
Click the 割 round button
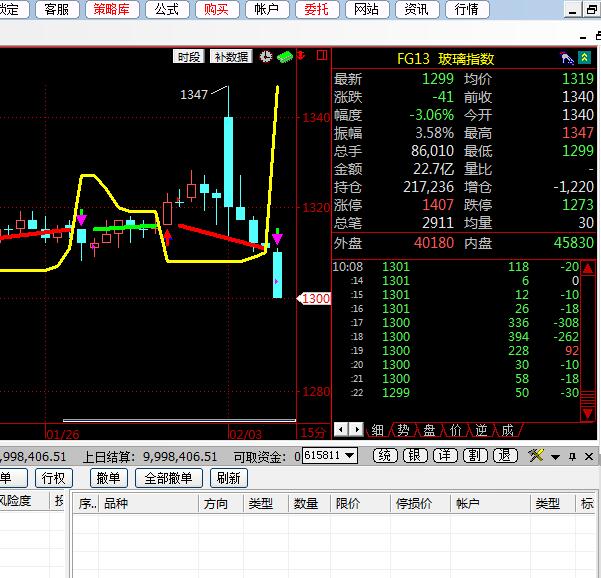point(475,456)
